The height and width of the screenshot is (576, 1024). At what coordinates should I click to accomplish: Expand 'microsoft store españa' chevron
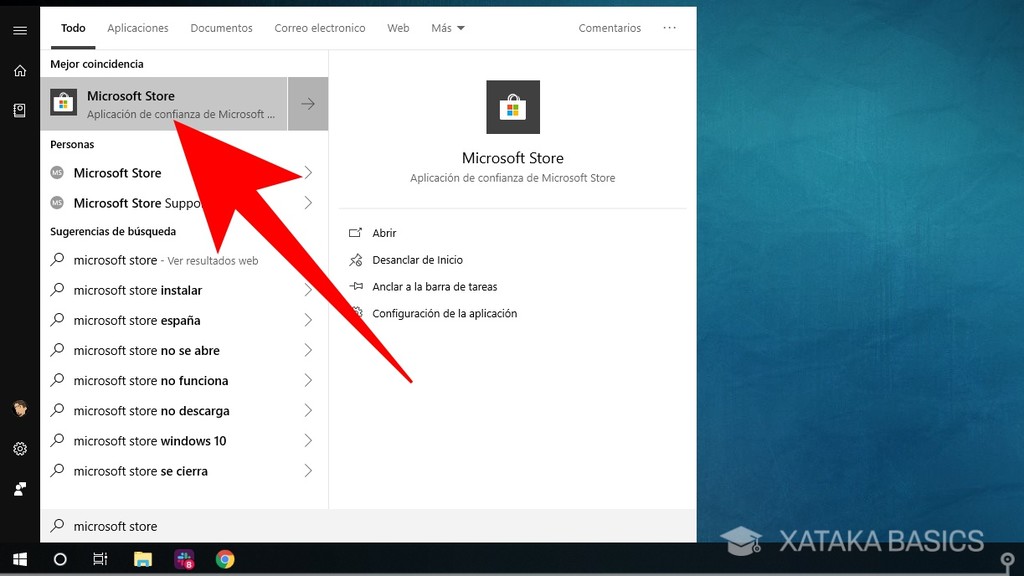click(308, 320)
